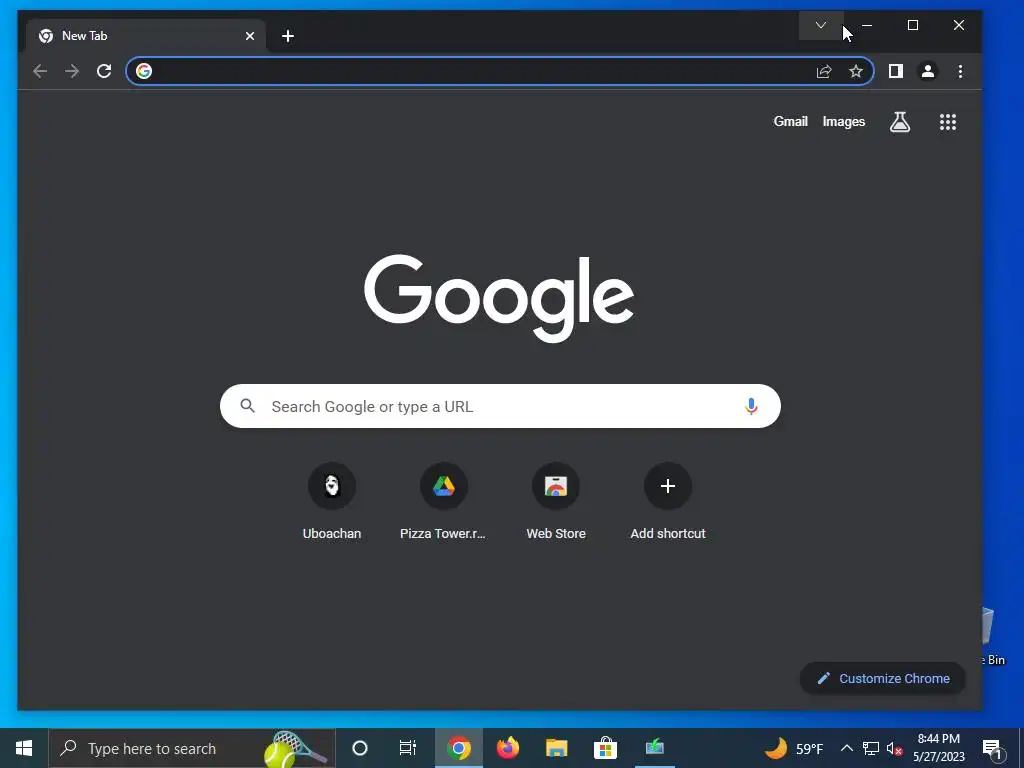
Task: Open the notification center
Action: (993, 749)
